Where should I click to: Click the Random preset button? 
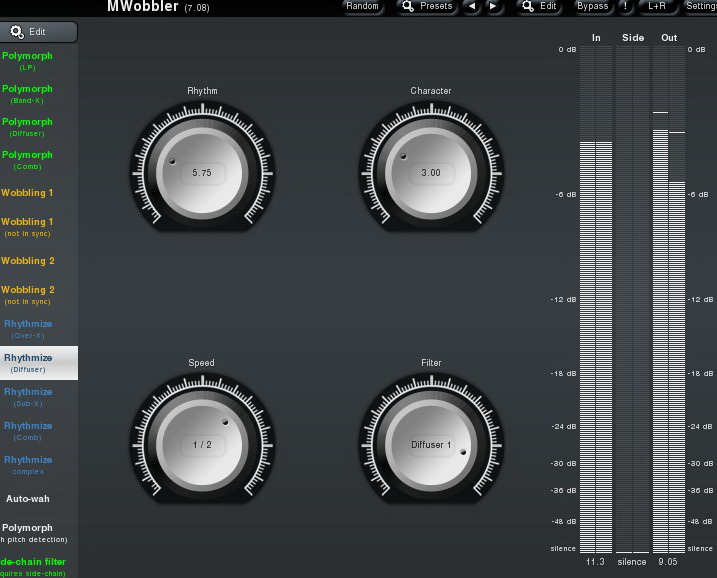363,6
